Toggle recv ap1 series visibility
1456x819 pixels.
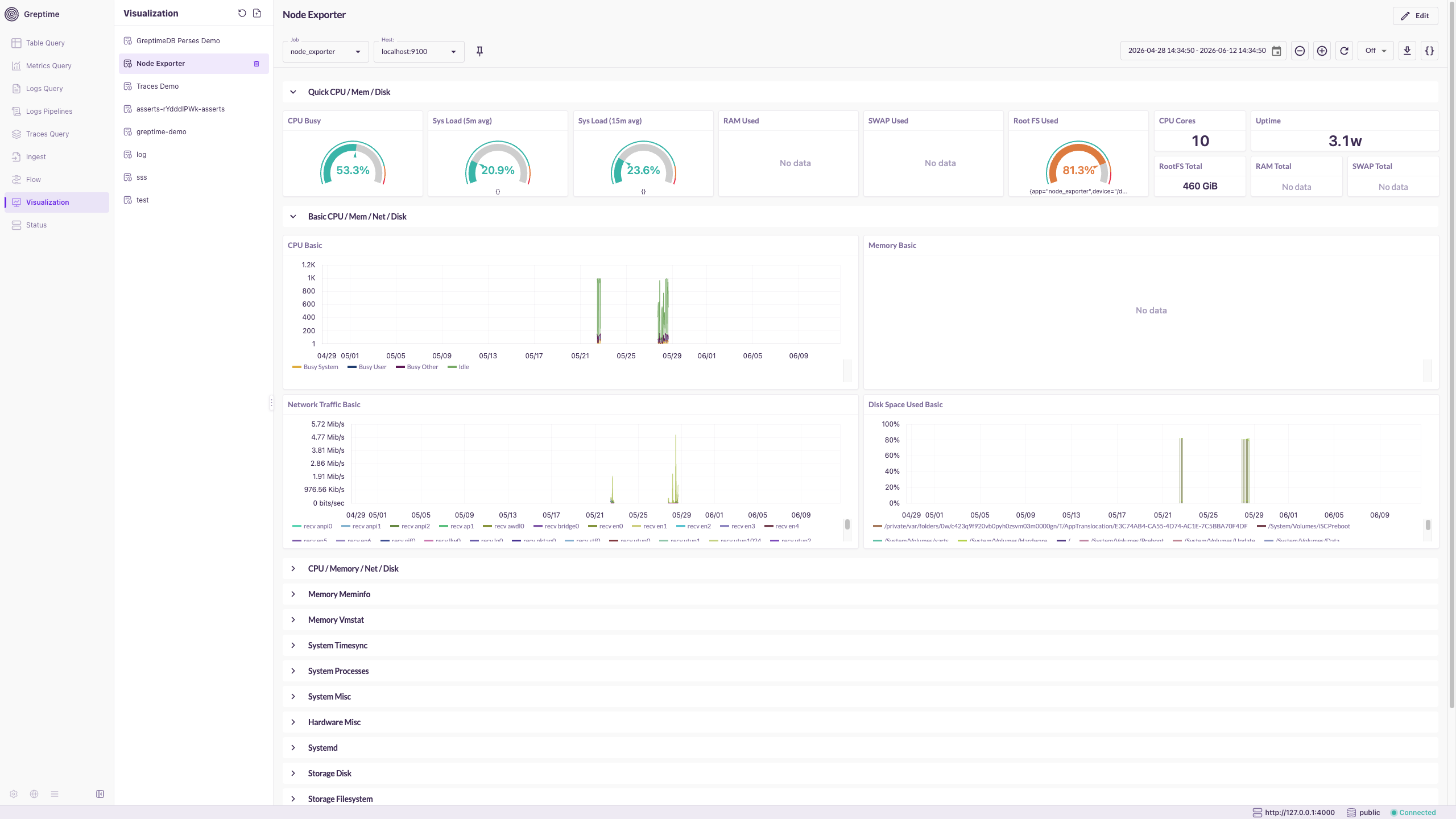point(457,526)
